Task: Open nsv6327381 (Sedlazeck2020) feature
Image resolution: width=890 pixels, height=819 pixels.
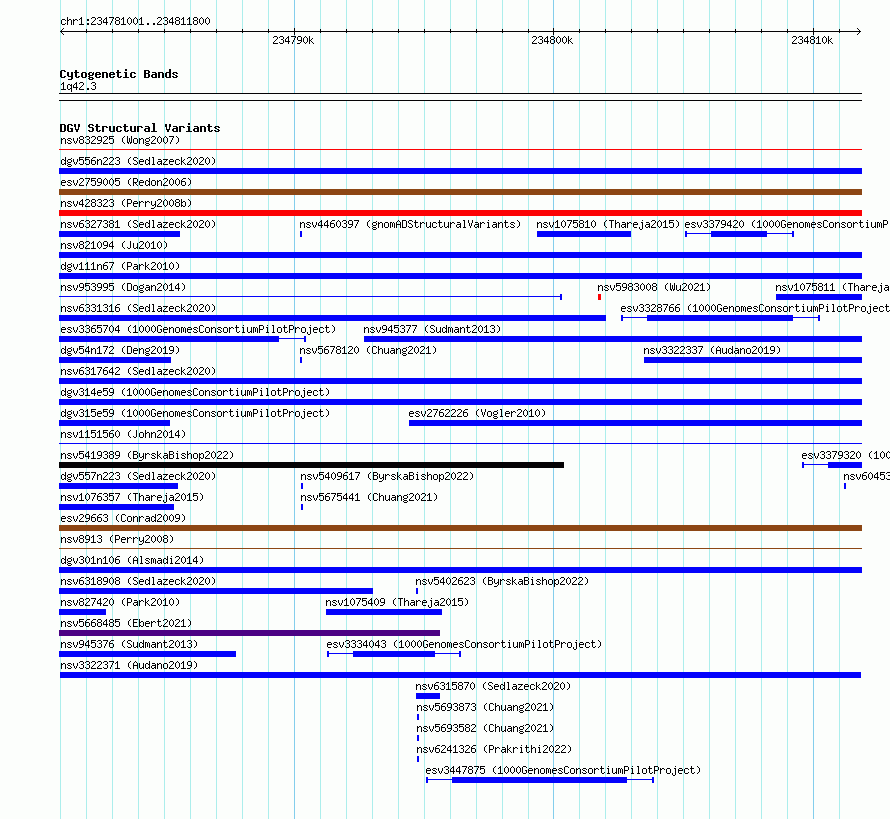Action: point(119,234)
